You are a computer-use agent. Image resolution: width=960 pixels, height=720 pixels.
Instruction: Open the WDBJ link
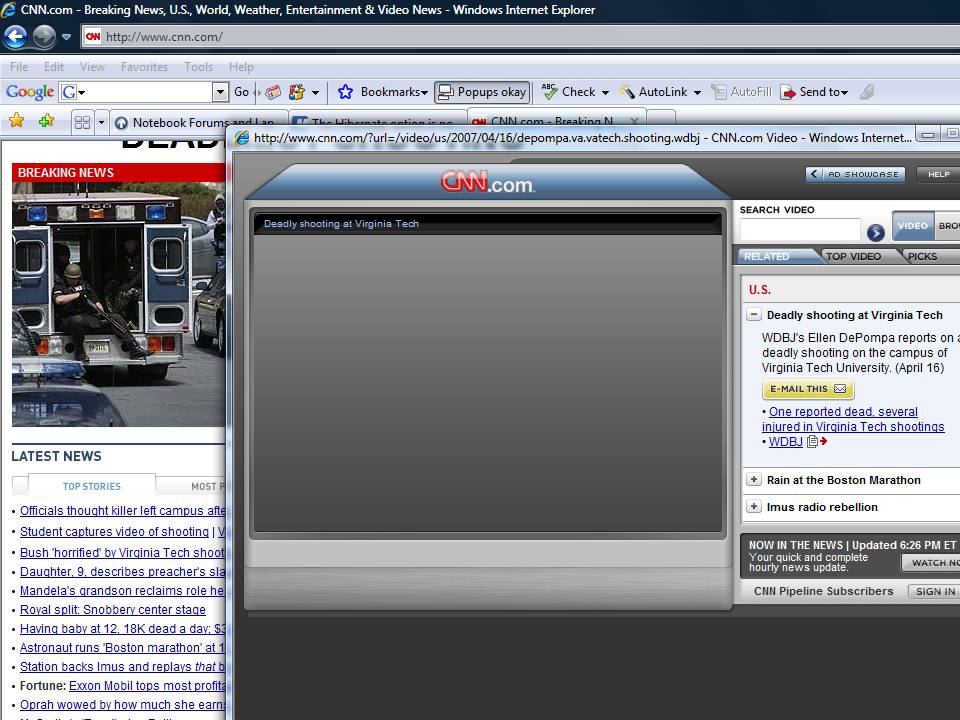pyautogui.click(x=786, y=441)
